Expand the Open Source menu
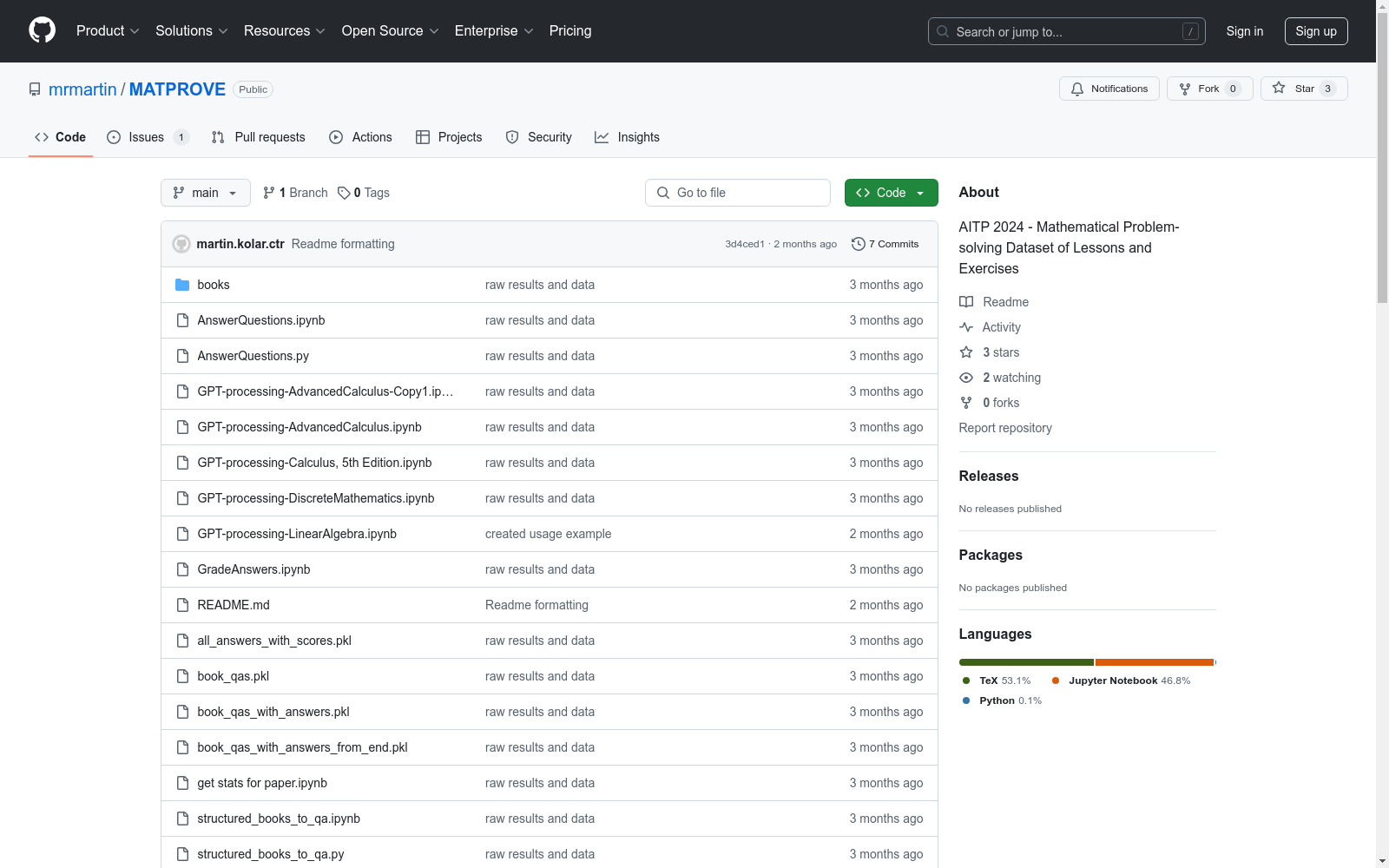The width and height of the screenshot is (1389, 868). pyautogui.click(x=391, y=31)
